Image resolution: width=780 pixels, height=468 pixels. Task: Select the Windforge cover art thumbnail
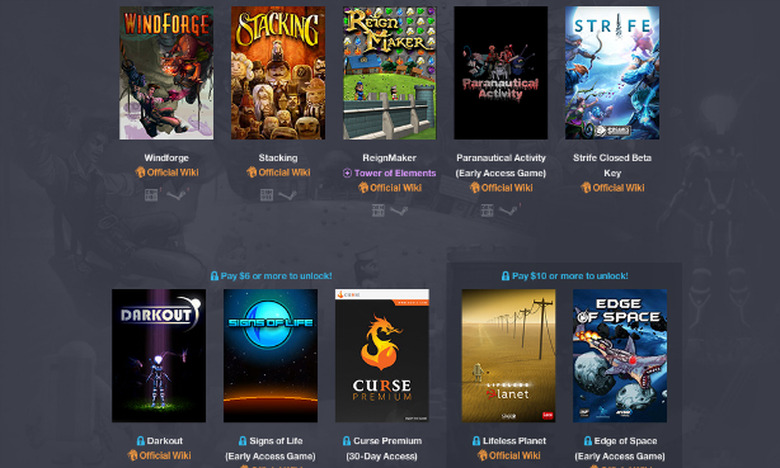167,73
